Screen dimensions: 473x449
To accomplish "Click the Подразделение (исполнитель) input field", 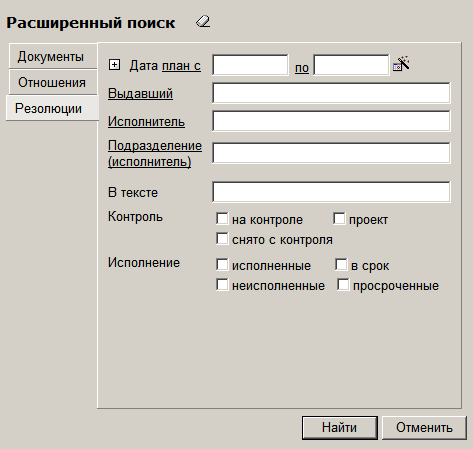I will click(331, 153).
